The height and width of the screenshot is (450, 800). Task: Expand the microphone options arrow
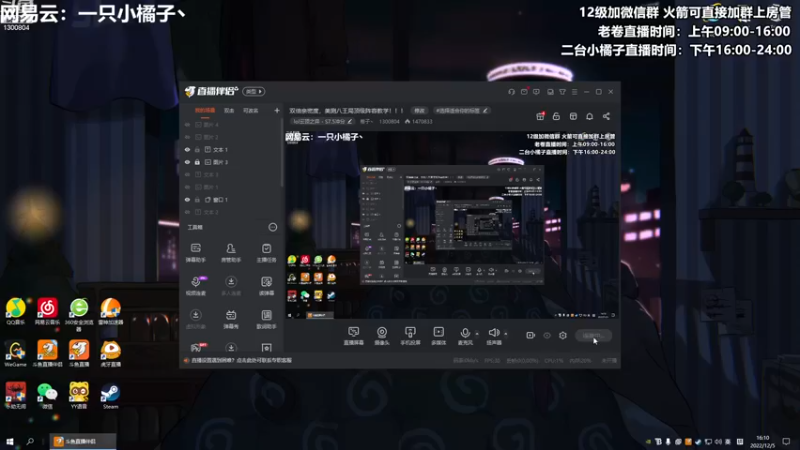click(x=477, y=334)
